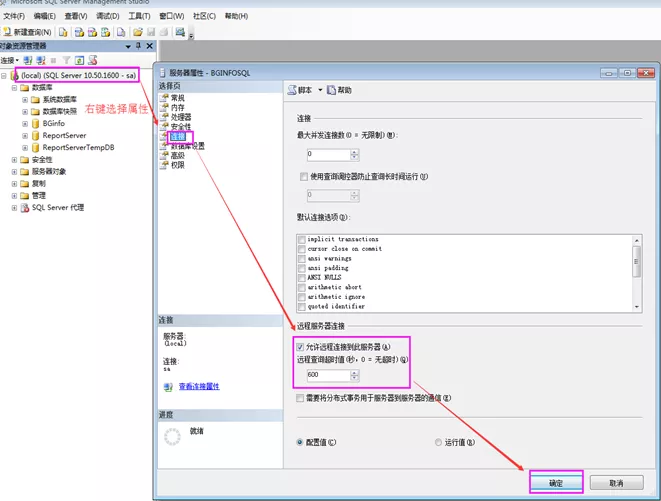Expand the 系统数据库 tree node
This screenshot has width=661, height=501.
[25, 100]
